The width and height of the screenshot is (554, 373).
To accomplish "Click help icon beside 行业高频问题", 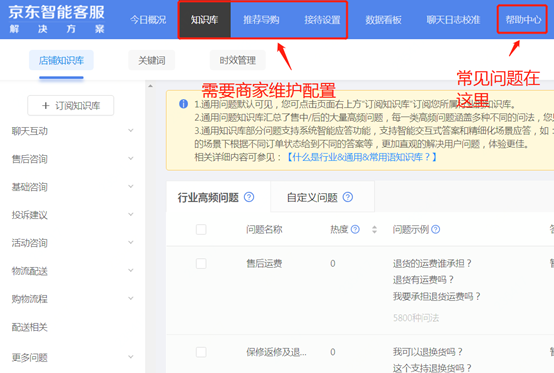I will coord(249,197).
